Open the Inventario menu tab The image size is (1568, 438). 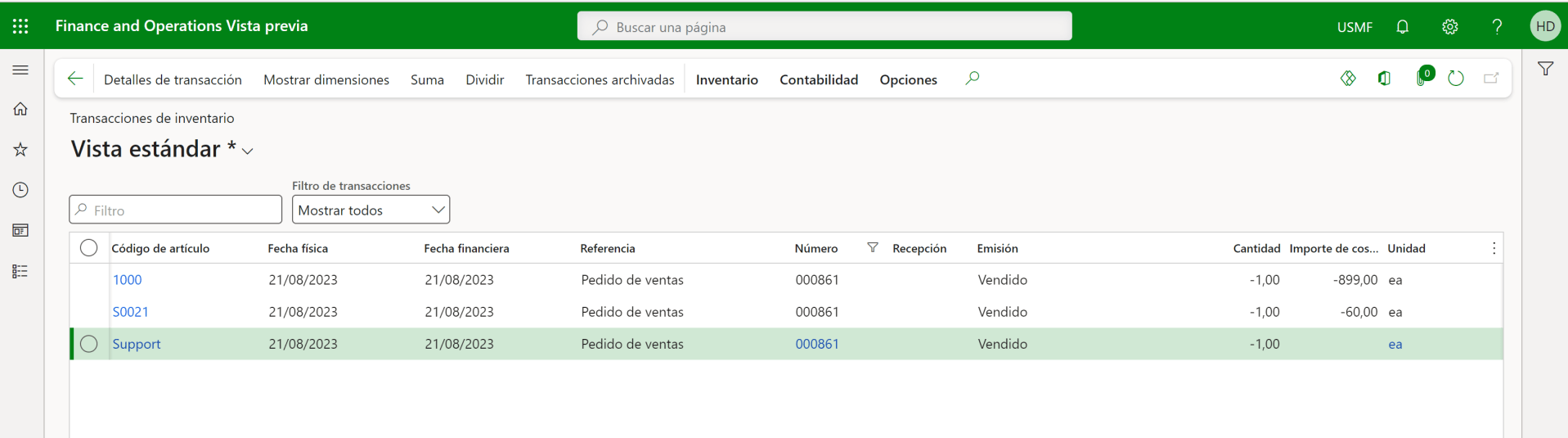(x=726, y=79)
